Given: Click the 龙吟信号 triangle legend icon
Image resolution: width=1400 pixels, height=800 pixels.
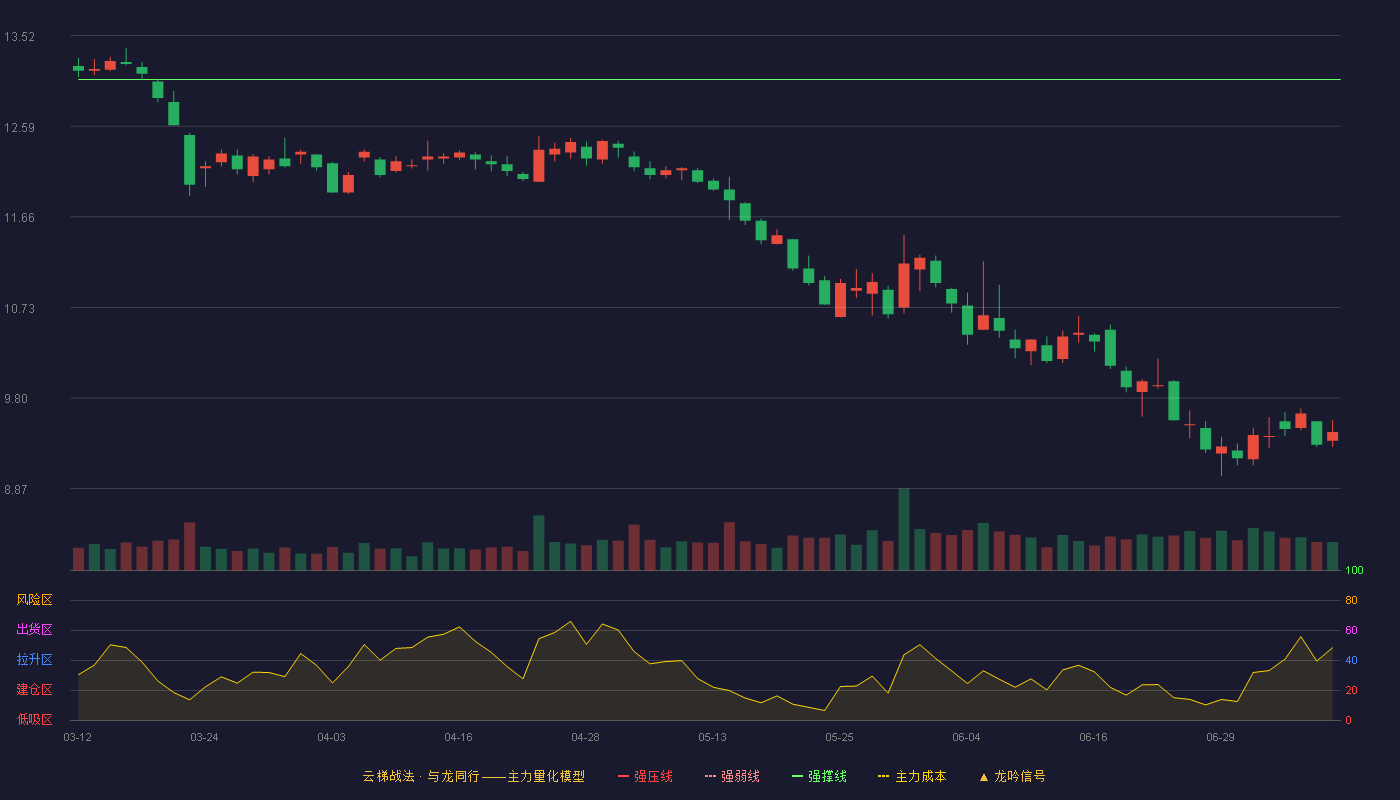Looking at the screenshot, I should [983, 777].
